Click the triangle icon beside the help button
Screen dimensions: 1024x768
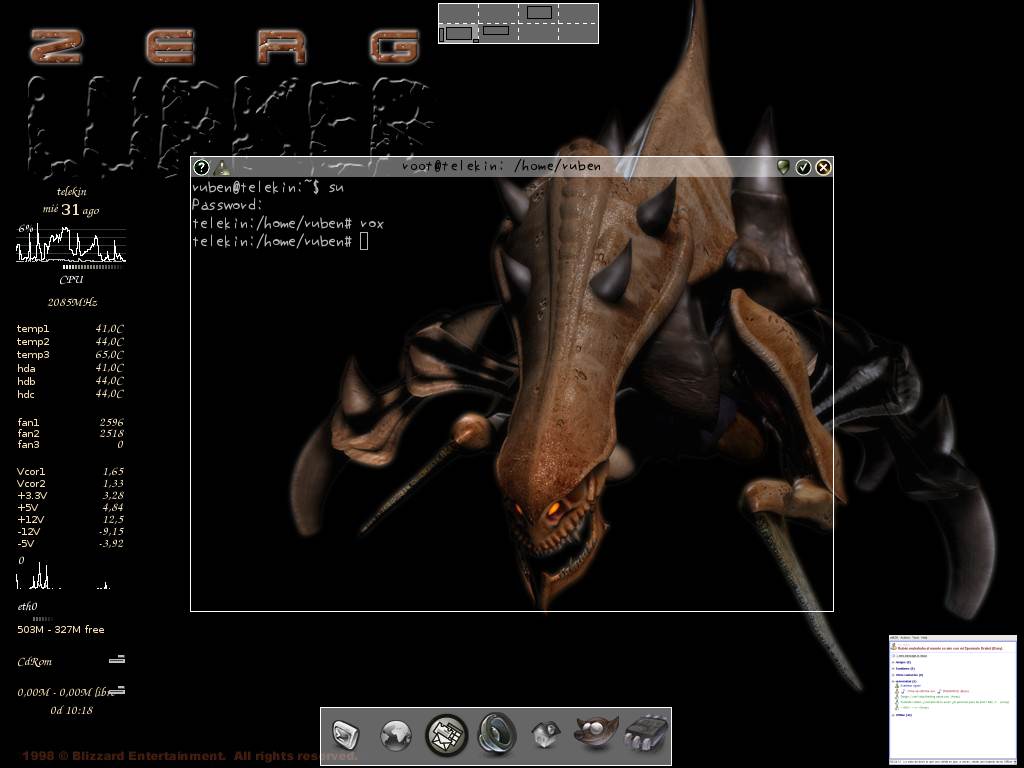[221, 168]
